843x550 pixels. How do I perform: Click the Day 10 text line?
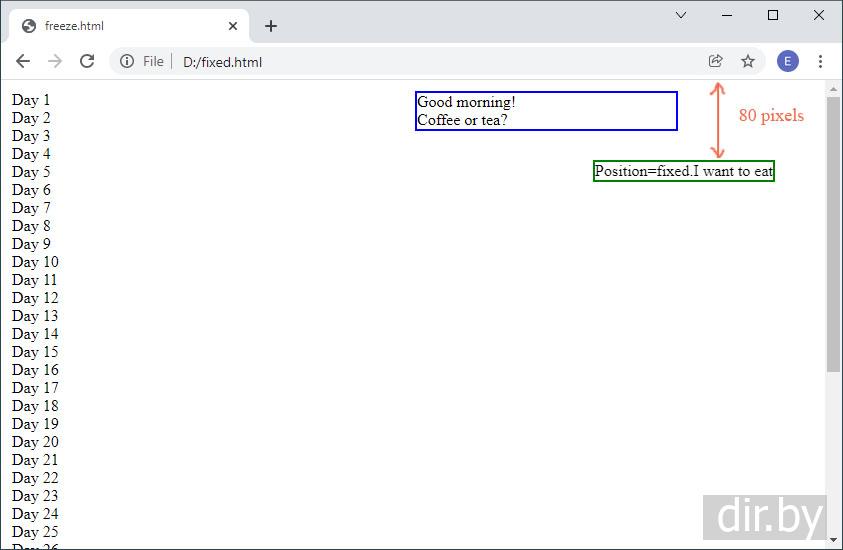pyautogui.click(x=35, y=262)
